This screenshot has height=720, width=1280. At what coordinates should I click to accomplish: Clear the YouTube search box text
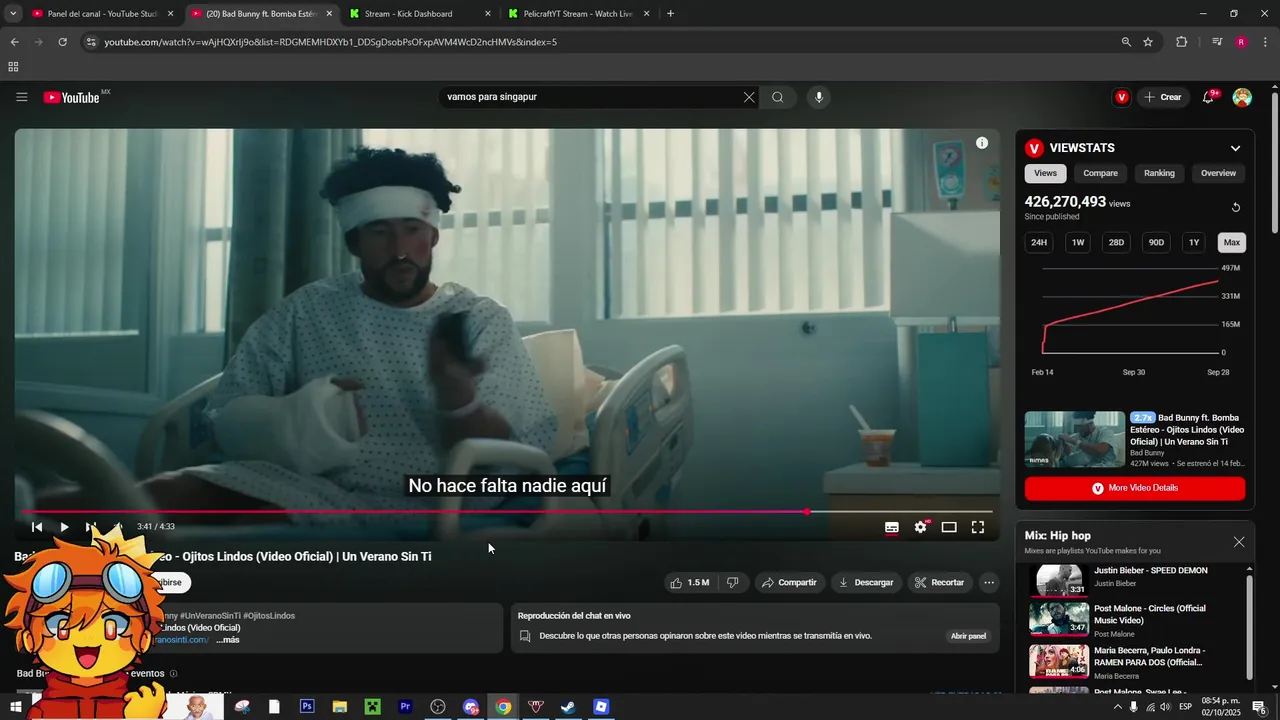748,97
